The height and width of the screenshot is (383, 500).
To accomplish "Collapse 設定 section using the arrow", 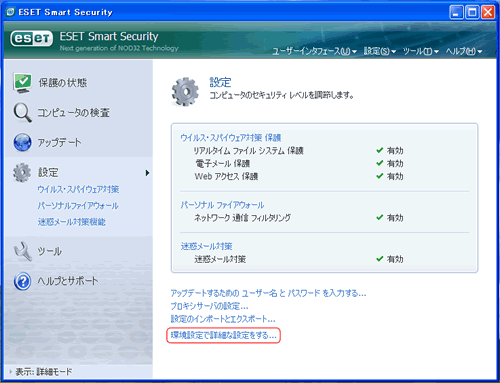I will click(147, 173).
